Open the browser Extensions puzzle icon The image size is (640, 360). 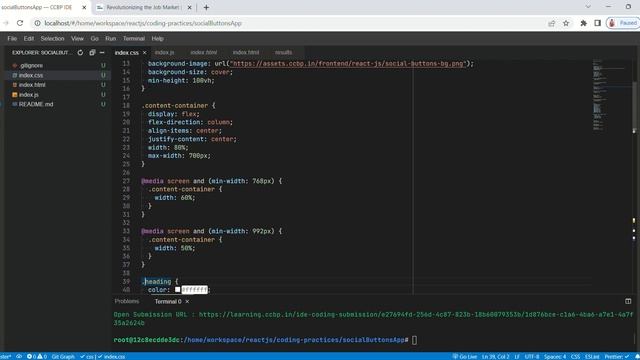pos(584,23)
